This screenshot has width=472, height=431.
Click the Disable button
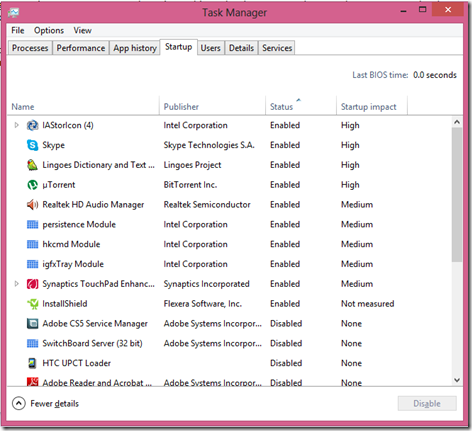click(427, 404)
